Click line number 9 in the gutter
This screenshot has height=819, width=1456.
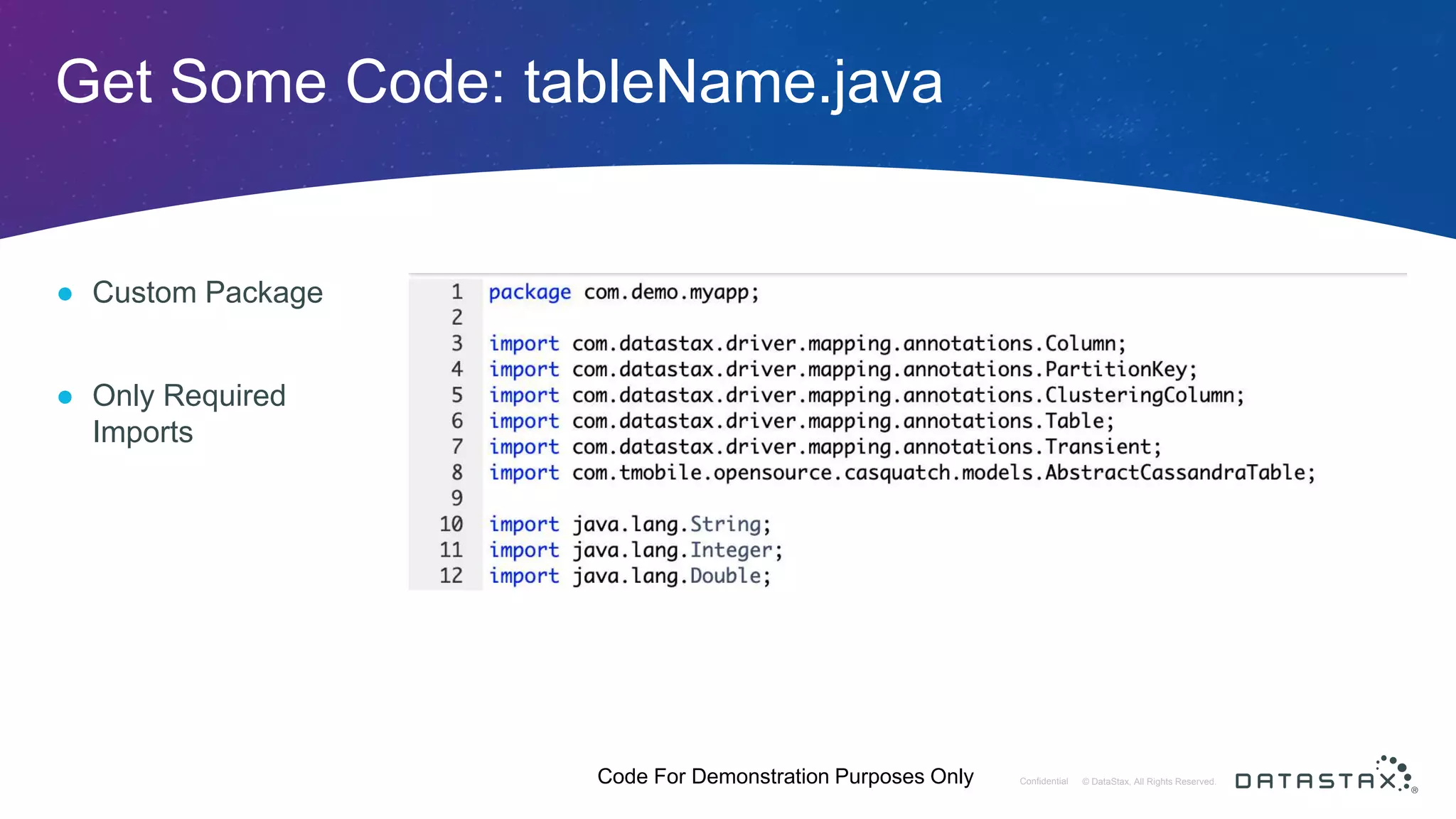(x=457, y=498)
